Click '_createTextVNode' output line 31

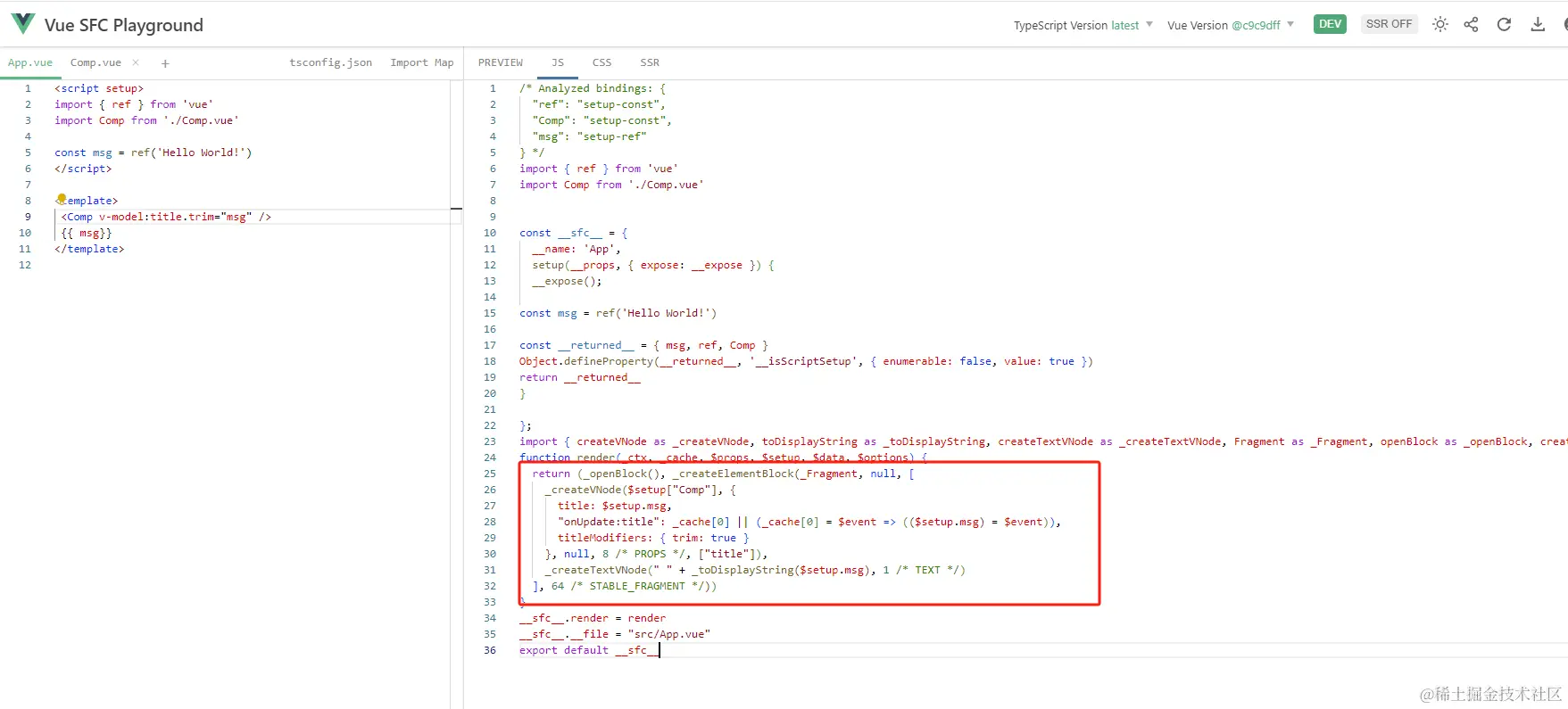pos(755,570)
